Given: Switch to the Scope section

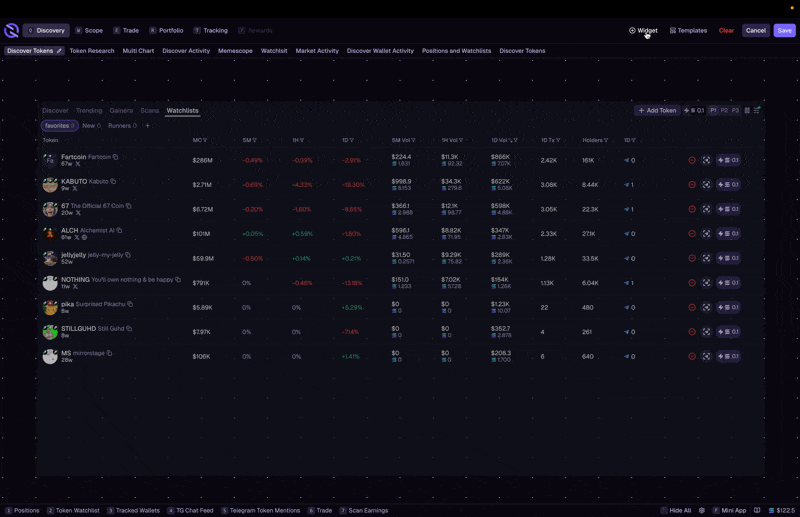Looking at the screenshot, I should pyautogui.click(x=89, y=31).
